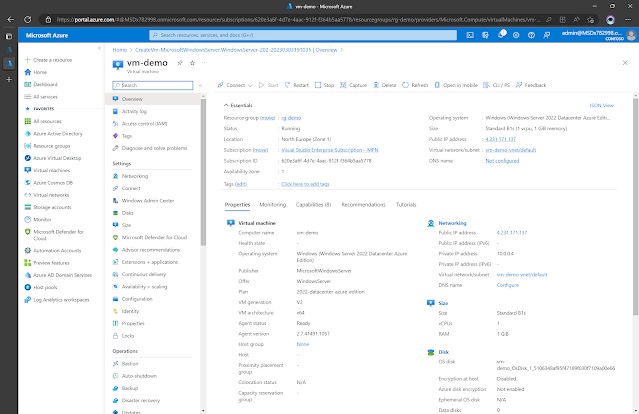
Task: Stop the virtual machine
Action: point(324,85)
